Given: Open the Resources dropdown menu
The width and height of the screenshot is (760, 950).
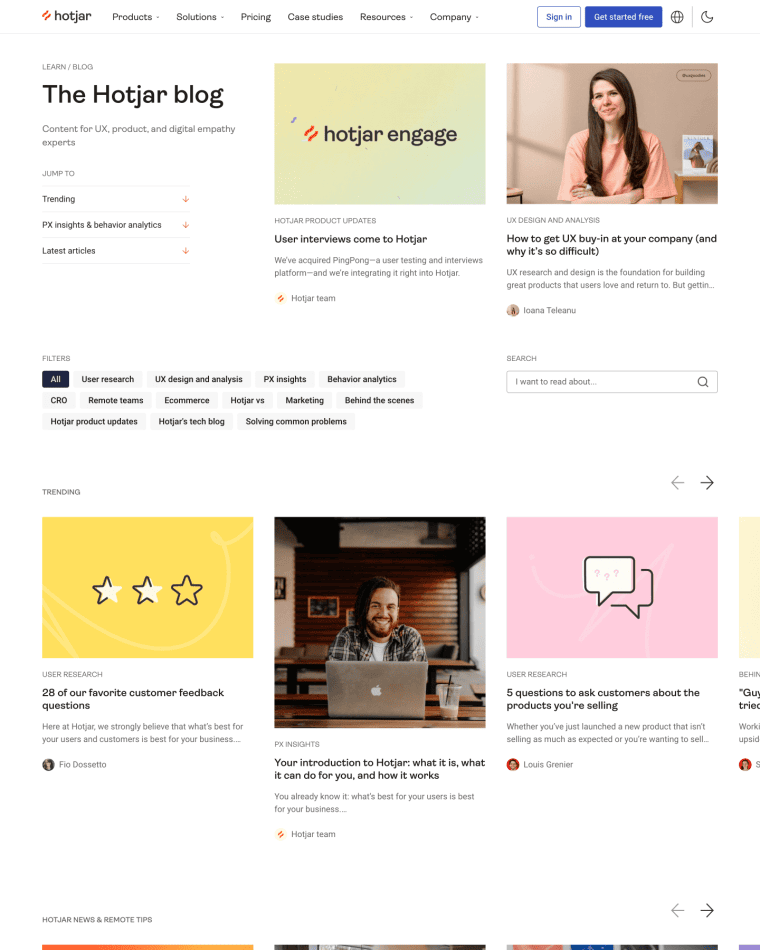Looking at the screenshot, I should [x=386, y=17].
